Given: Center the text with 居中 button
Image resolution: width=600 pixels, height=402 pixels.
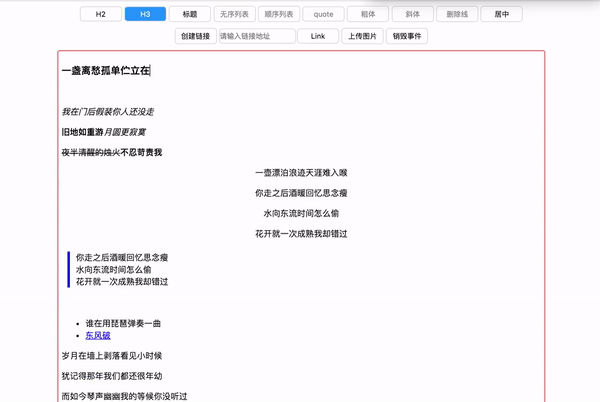Looking at the screenshot, I should (502, 14).
